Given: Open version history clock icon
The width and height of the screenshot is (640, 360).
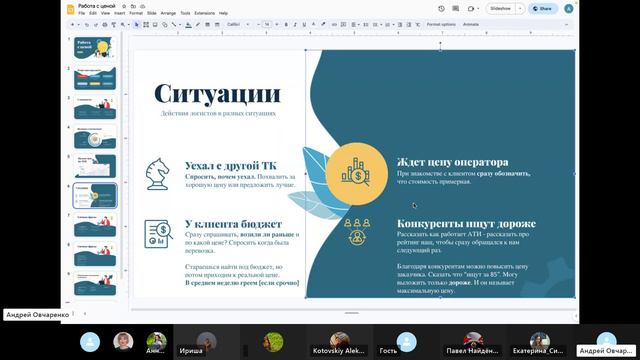Looking at the screenshot, I should [x=441, y=9].
